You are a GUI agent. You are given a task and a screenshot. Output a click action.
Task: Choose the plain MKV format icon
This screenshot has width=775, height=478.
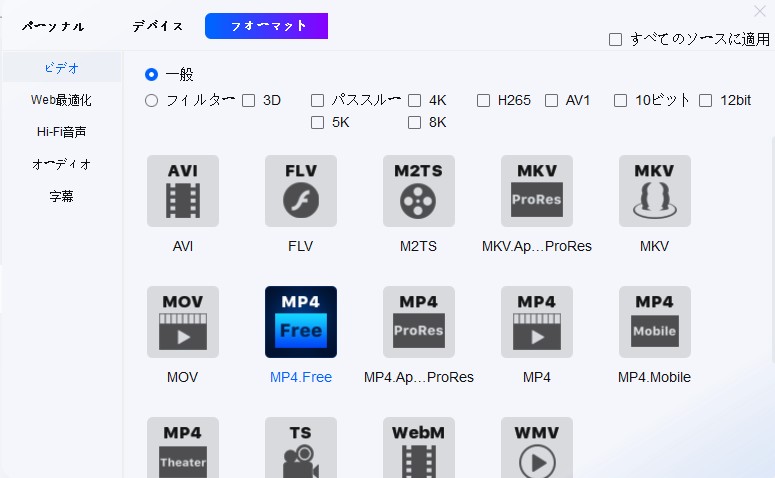tap(654, 191)
